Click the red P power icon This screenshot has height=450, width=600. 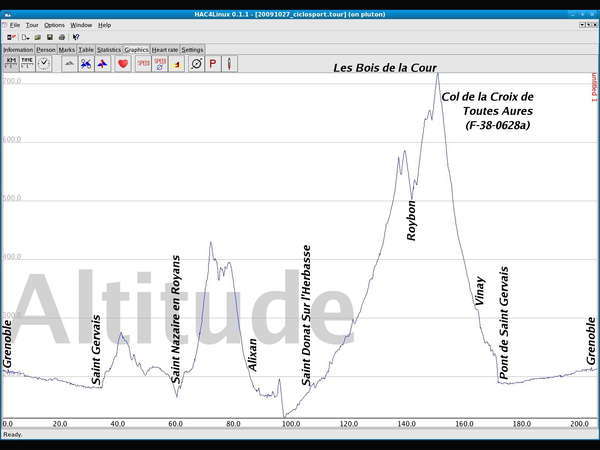212,63
